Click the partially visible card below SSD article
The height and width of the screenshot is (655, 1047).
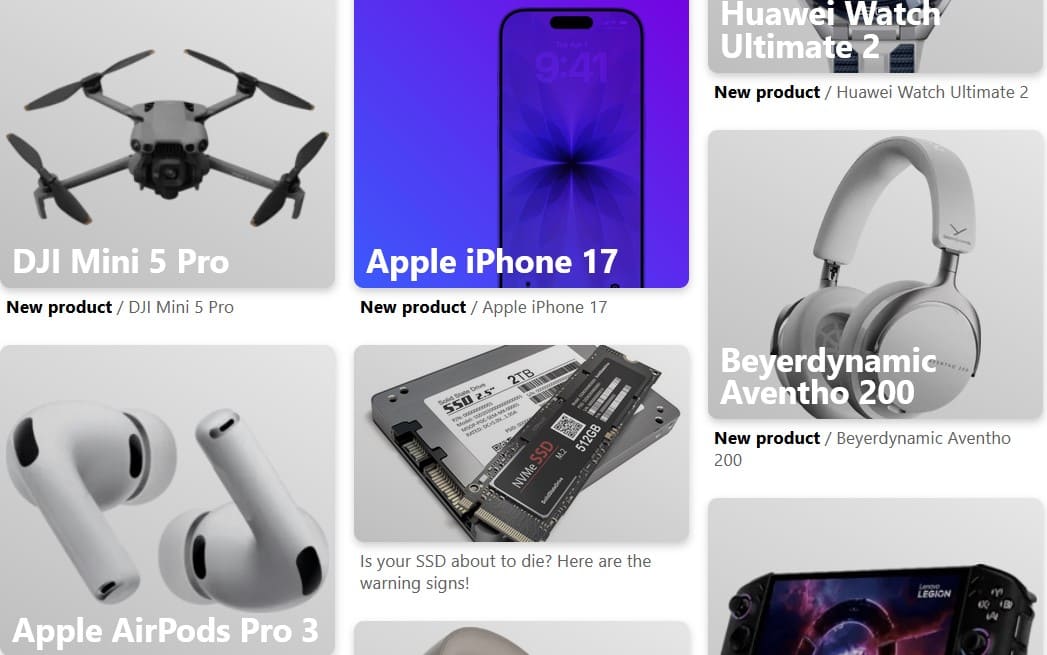pyautogui.click(x=521, y=638)
